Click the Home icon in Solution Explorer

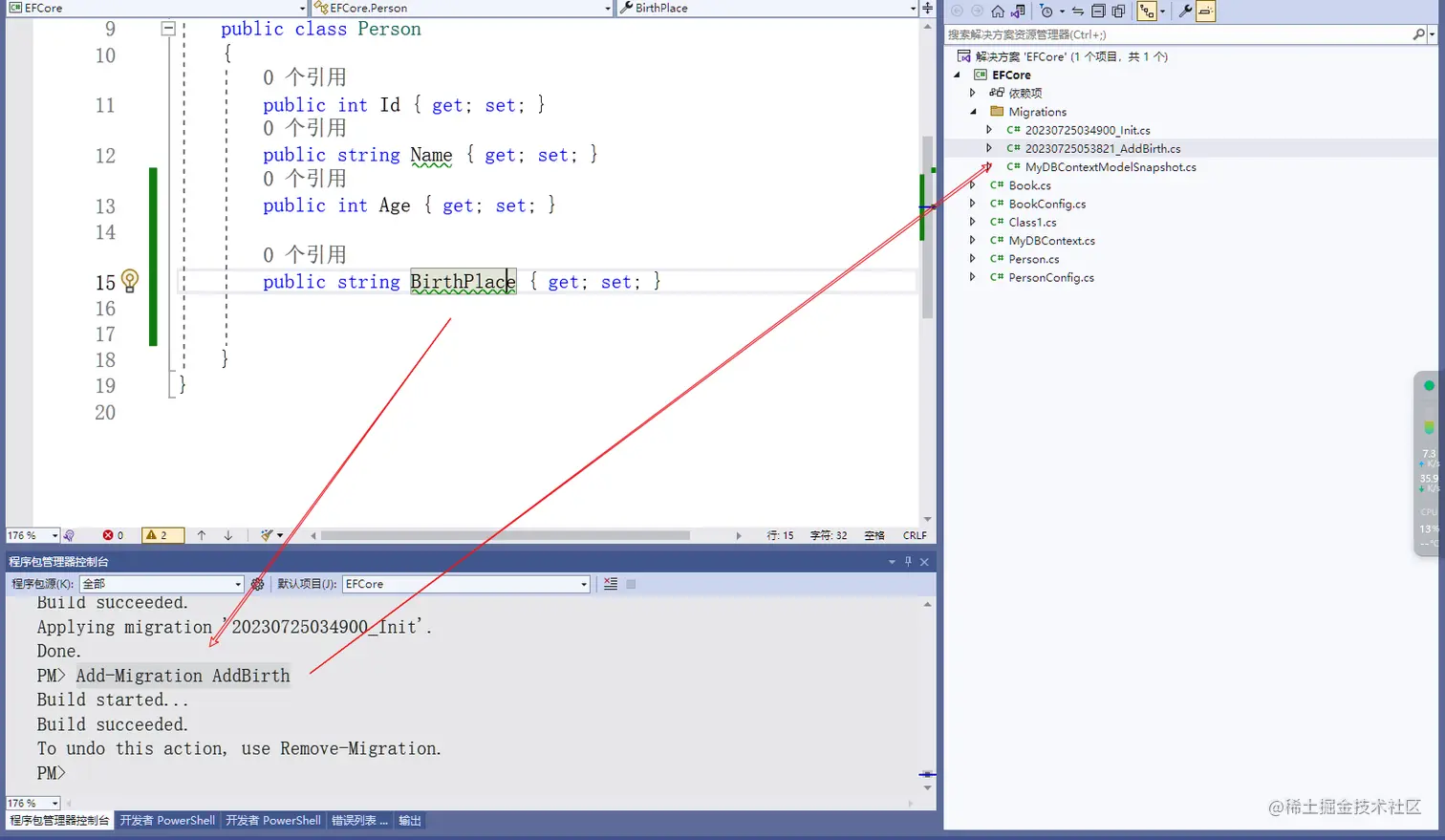click(998, 11)
